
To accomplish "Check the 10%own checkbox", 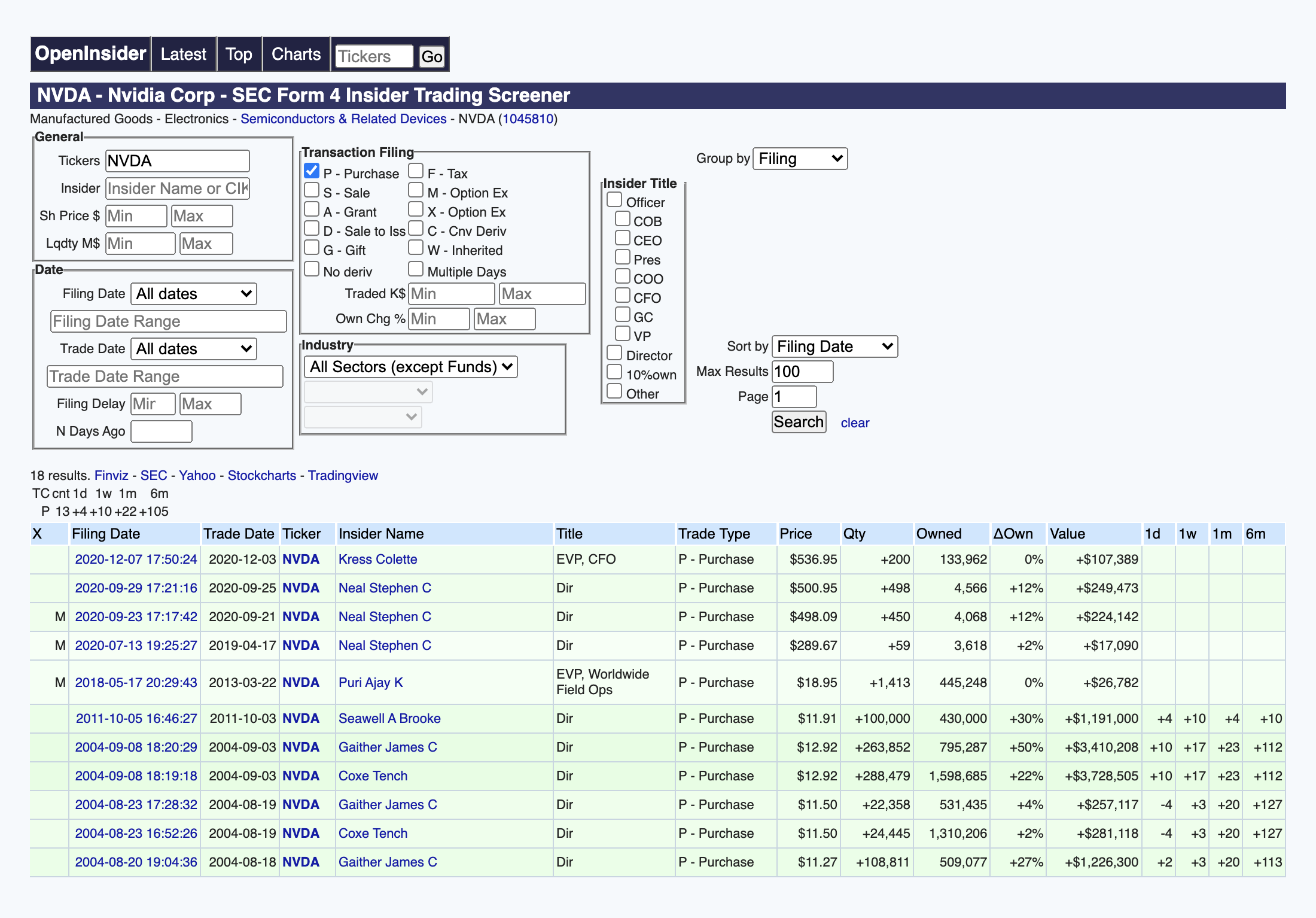I will tap(614, 372).
